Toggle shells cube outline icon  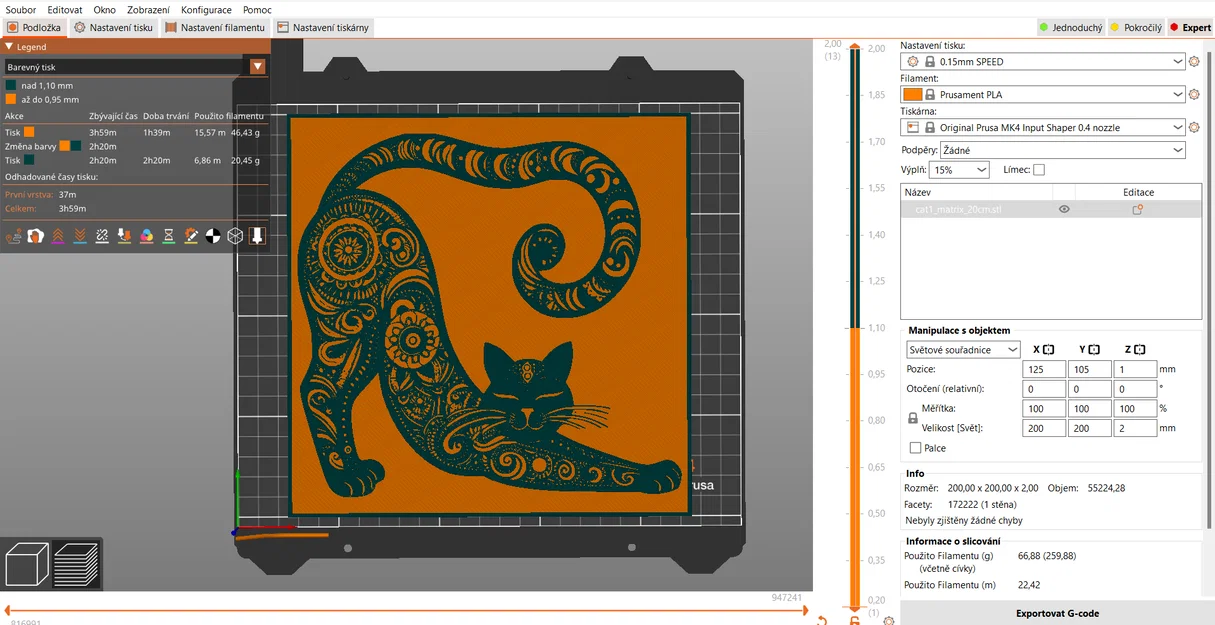point(235,236)
